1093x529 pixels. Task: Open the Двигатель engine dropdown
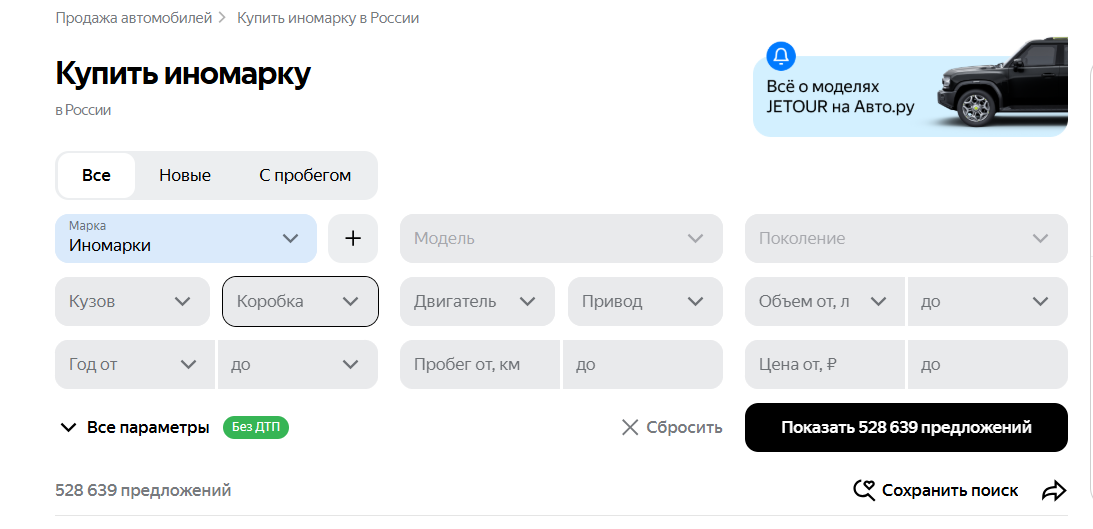coord(476,301)
